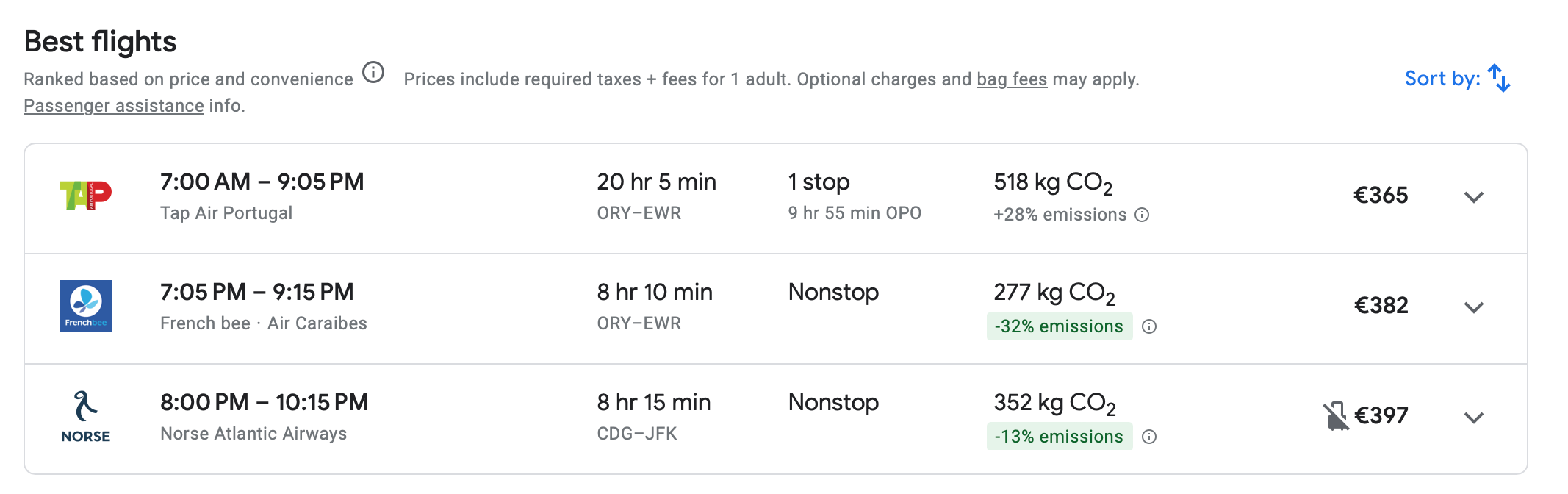Click the info icon beside +28% emissions
Viewport: 1568px width, 494px height.
point(1142,215)
